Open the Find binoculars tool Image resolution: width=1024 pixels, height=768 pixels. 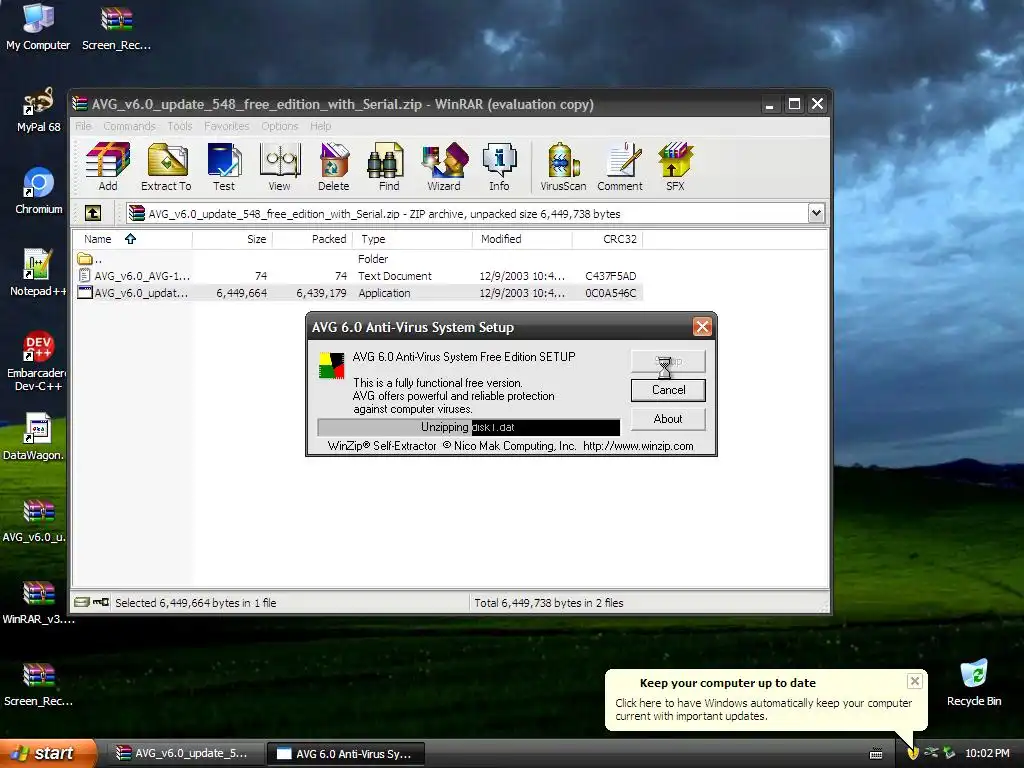(389, 167)
